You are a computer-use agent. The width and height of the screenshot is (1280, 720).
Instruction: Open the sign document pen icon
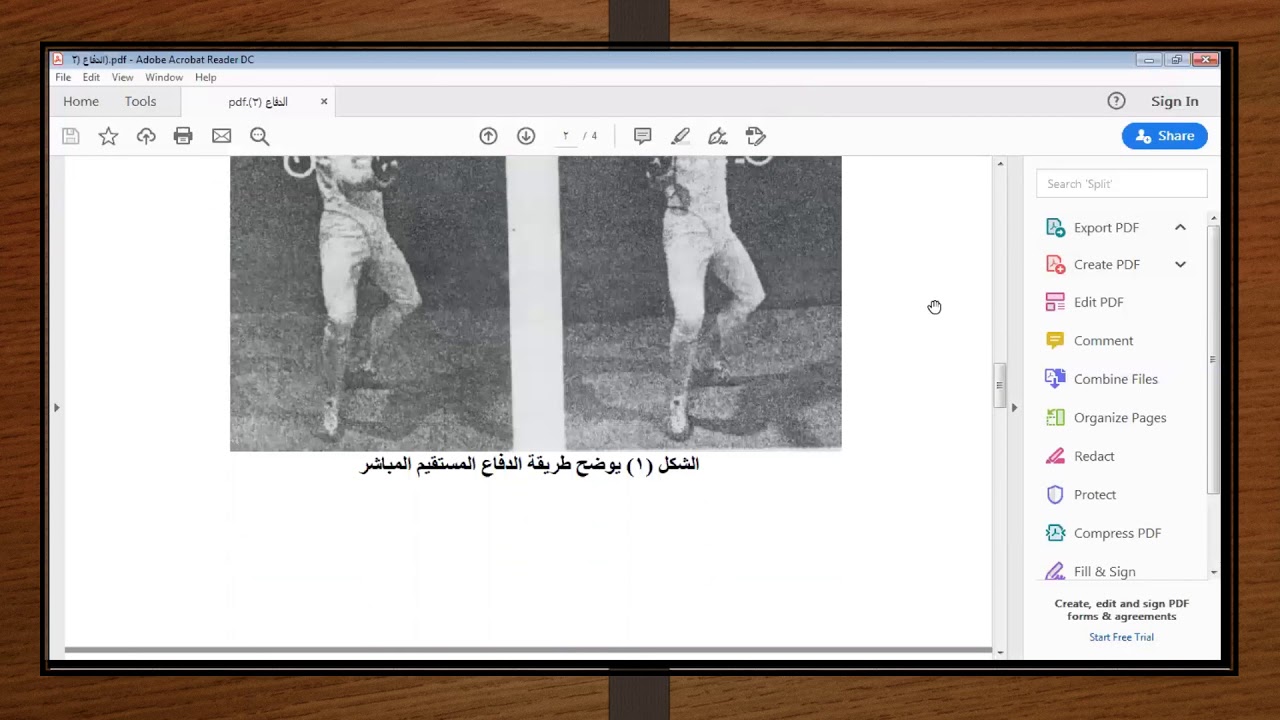[x=718, y=136]
